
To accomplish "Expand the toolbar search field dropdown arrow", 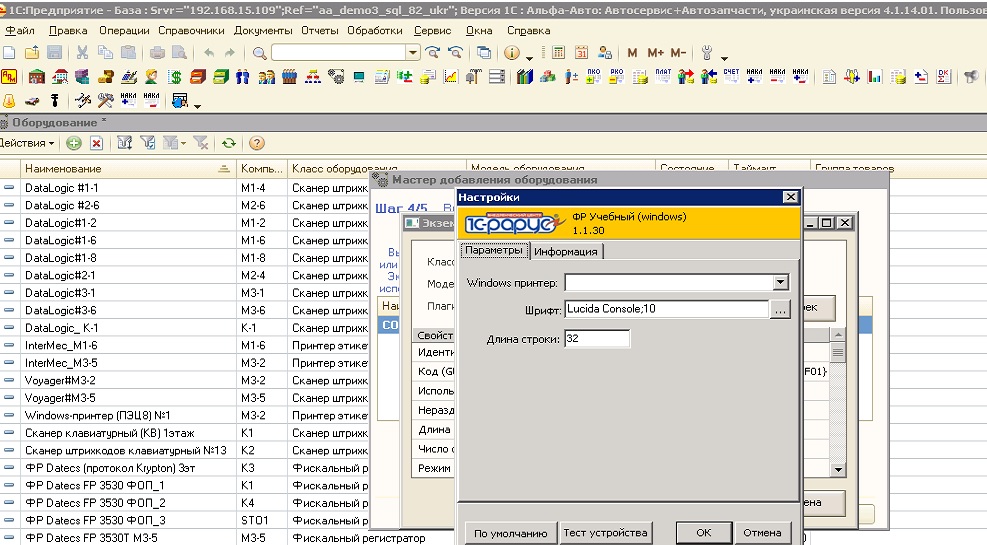I will click(413, 53).
